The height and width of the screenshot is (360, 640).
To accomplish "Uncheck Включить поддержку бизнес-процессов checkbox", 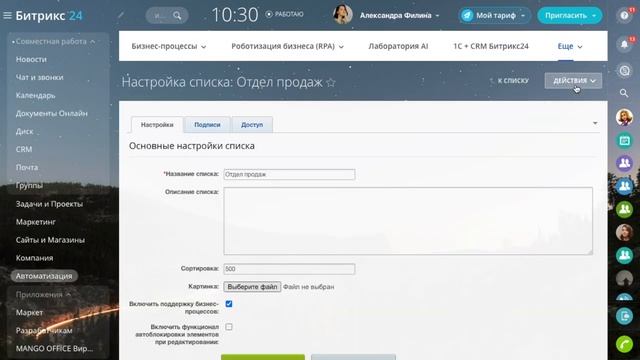I will point(229,304).
